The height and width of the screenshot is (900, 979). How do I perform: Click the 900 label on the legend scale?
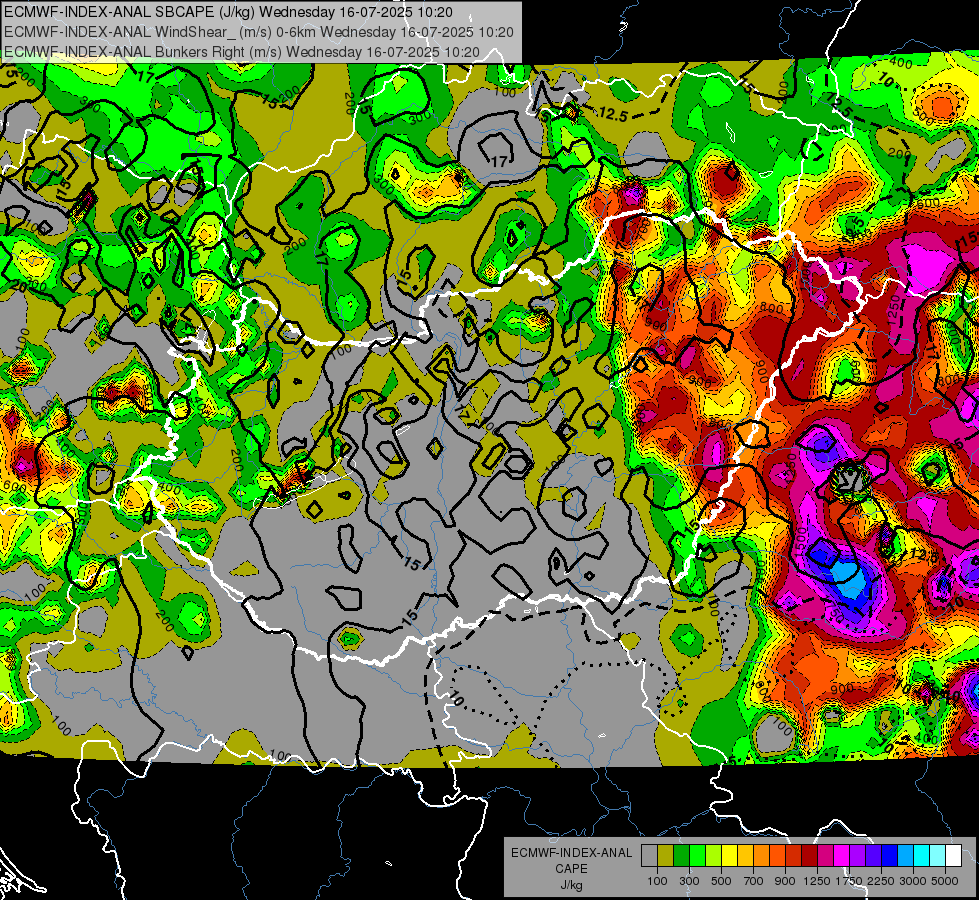(785, 881)
